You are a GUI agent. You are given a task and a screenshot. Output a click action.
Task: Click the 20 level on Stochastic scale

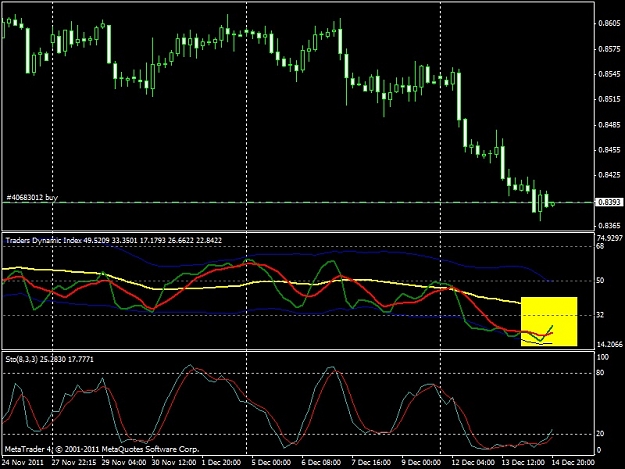pyautogui.click(x=600, y=434)
